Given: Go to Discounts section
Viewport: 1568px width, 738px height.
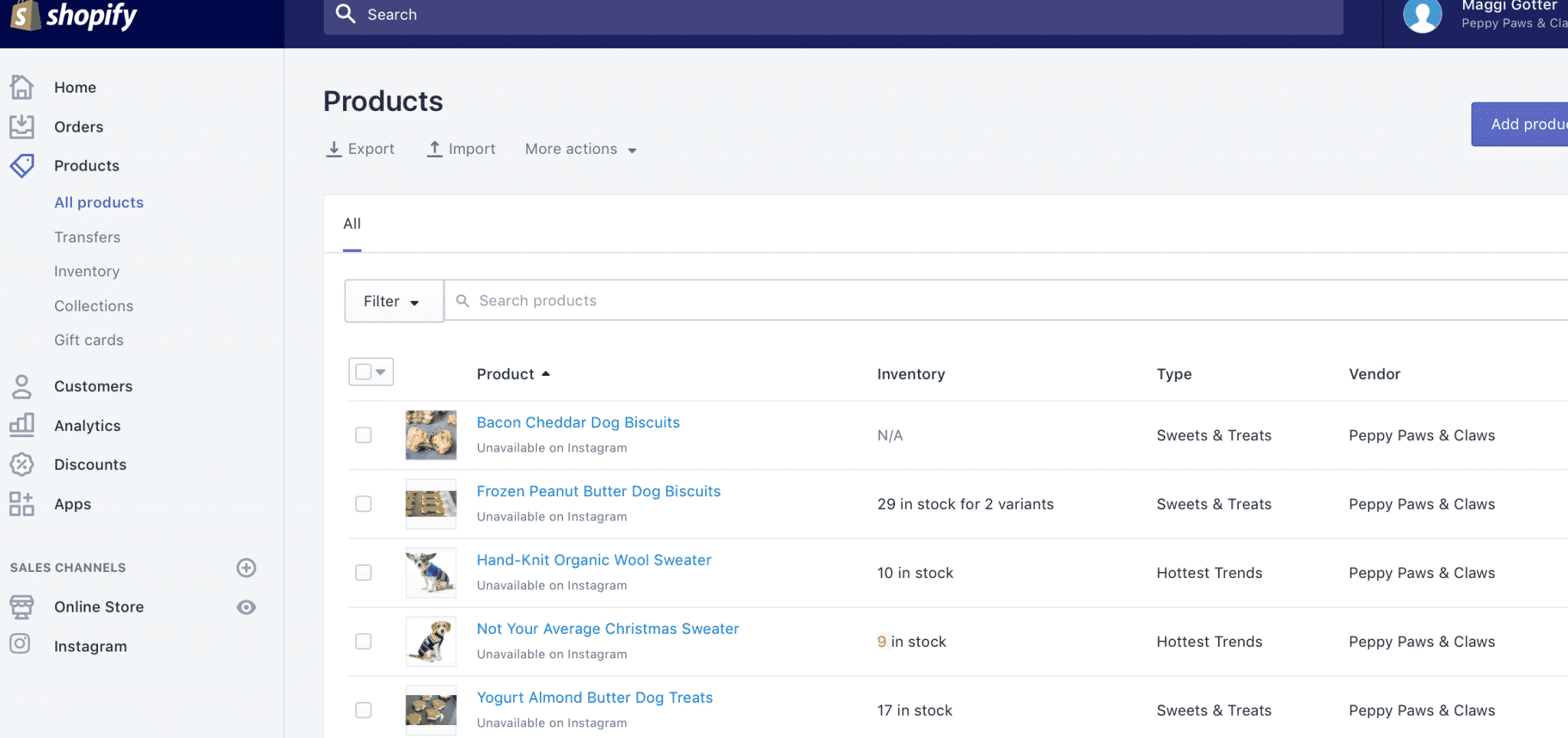Looking at the screenshot, I should 90,465.
